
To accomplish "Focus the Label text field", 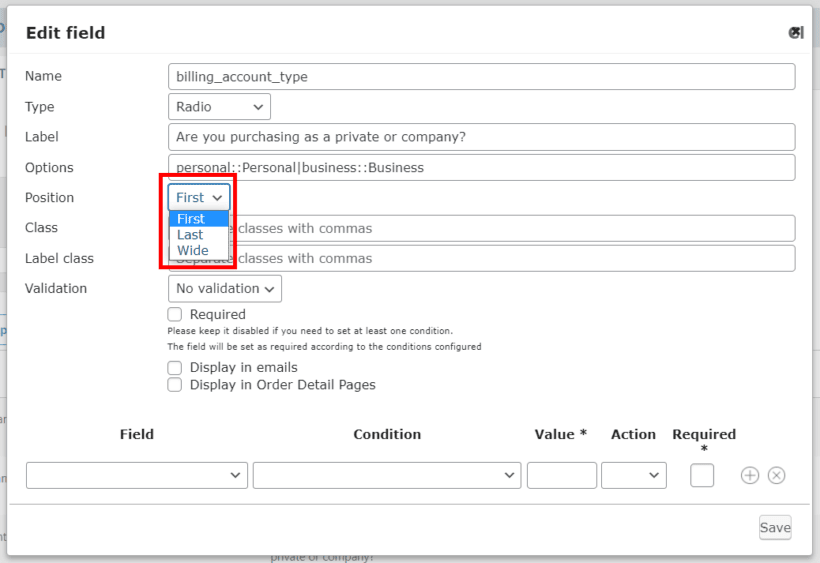I will [481, 137].
